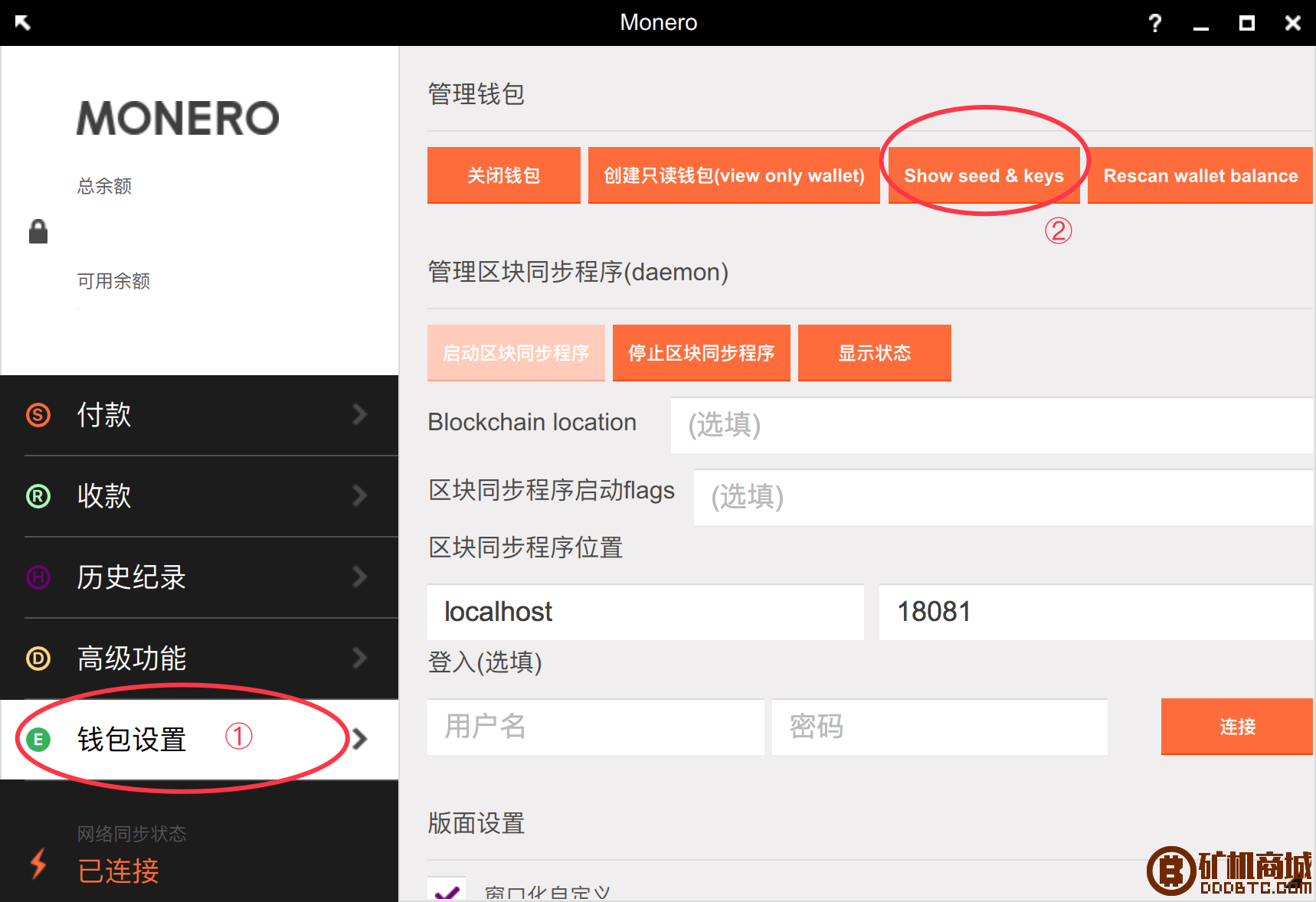Click the orange S icon beside 付款
Image resolution: width=1316 pixels, height=902 pixels.
pyautogui.click(x=38, y=414)
